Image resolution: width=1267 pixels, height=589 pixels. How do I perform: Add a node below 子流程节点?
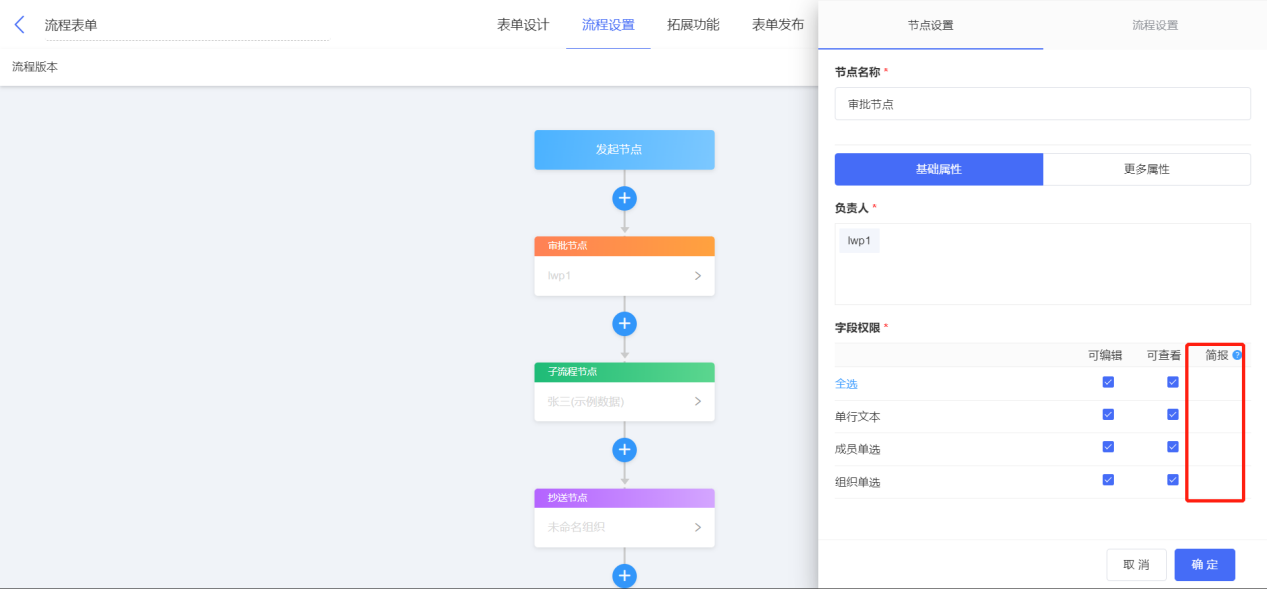pyautogui.click(x=624, y=450)
